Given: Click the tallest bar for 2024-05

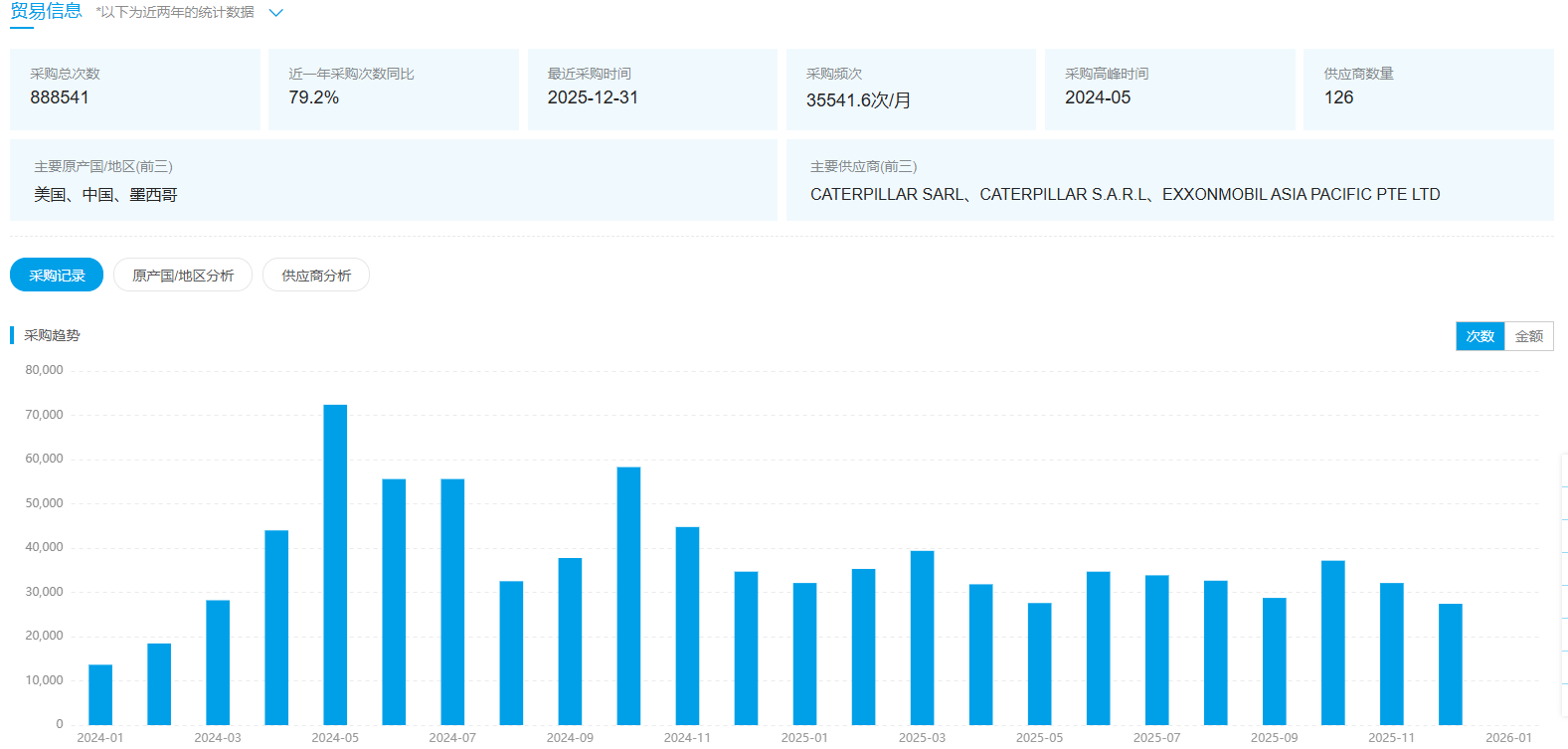Looking at the screenshot, I should (x=335, y=564).
